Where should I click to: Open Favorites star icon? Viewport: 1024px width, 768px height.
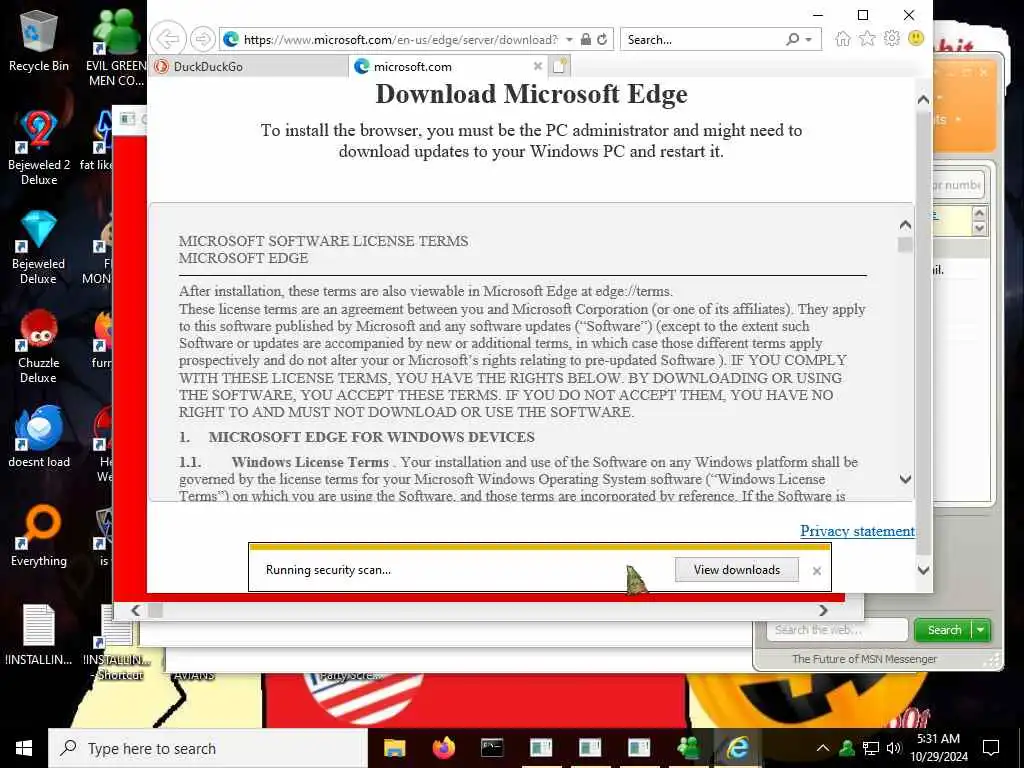867,39
